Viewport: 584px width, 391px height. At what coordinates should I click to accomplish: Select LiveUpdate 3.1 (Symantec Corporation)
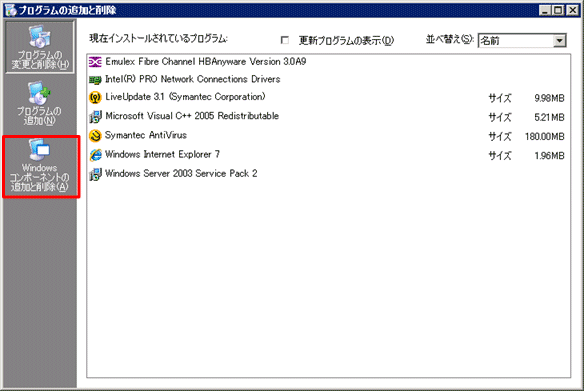[185, 97]
